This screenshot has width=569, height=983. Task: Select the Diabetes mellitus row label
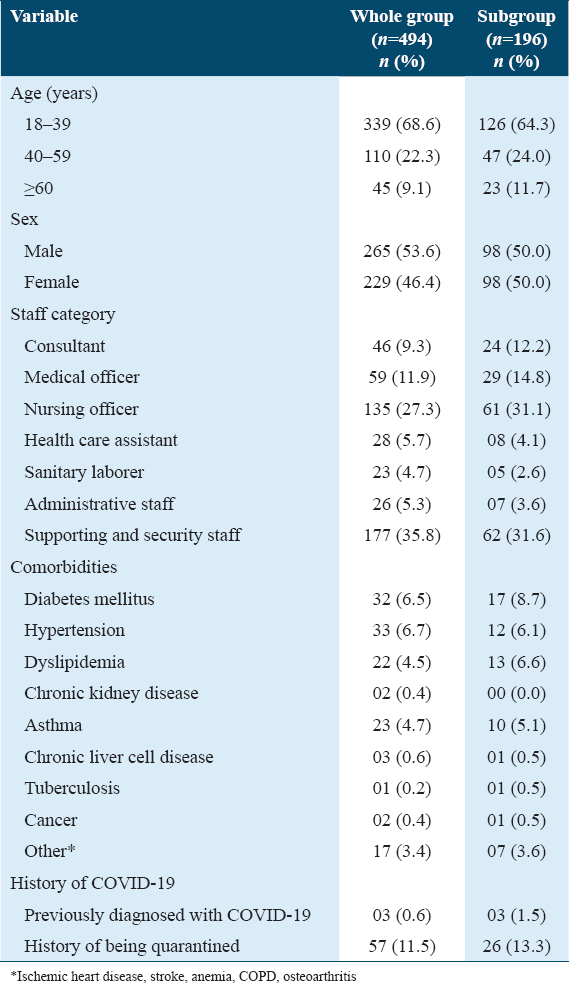click(x=89, y=599)
